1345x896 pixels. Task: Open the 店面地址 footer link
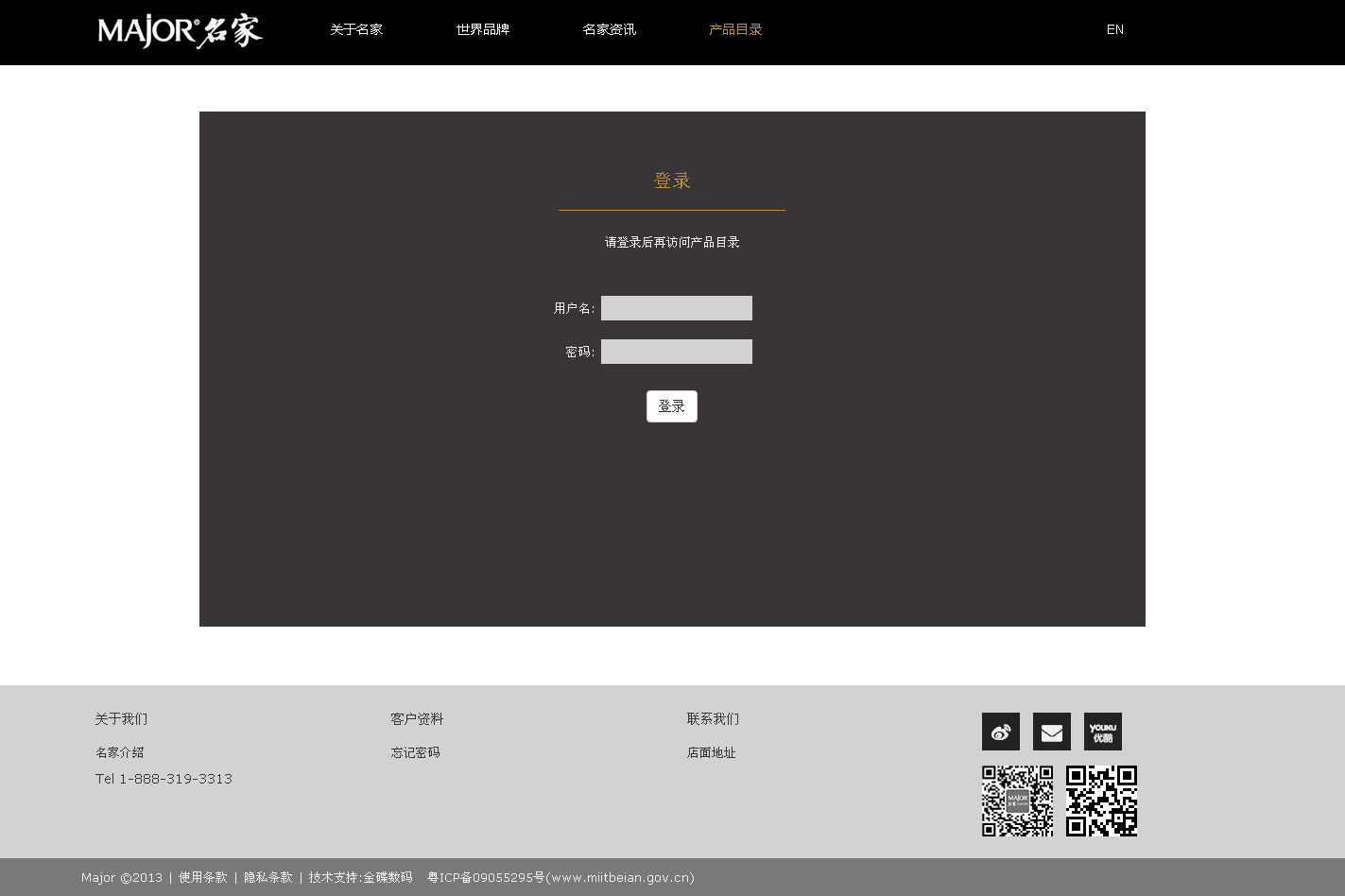(711, 753)
